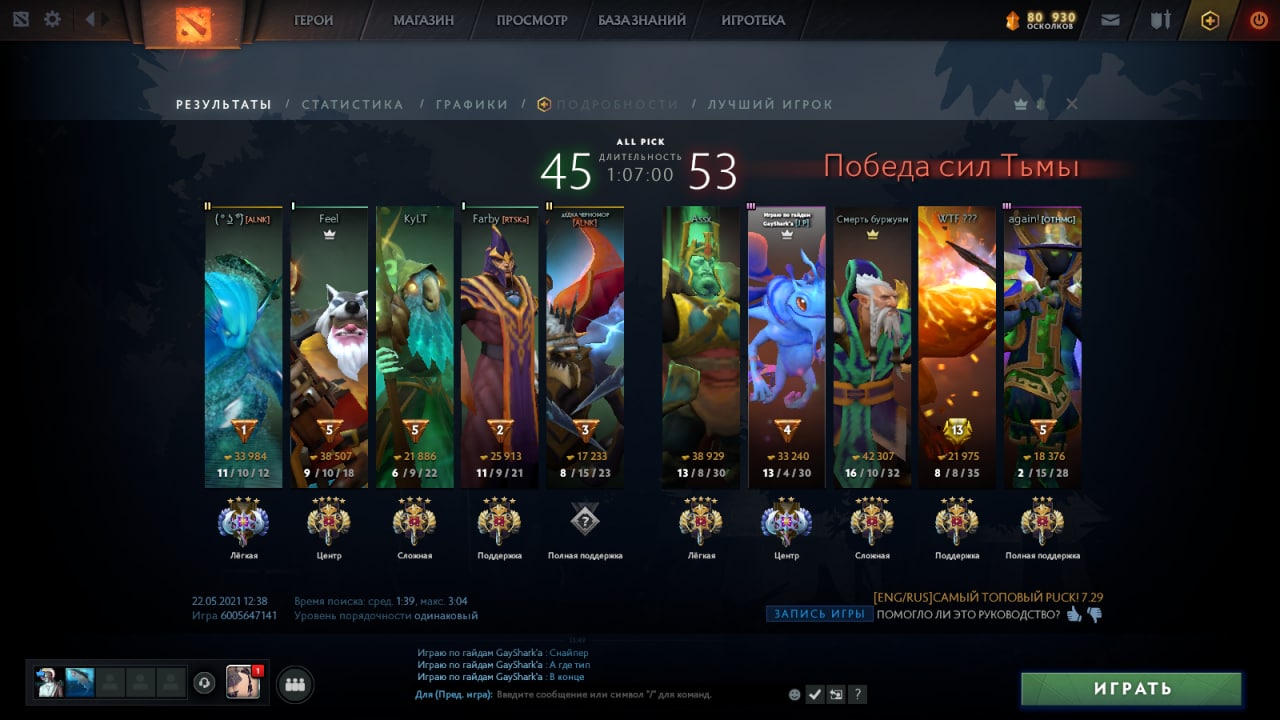Open the chat help question mark button

click(857, 694)
